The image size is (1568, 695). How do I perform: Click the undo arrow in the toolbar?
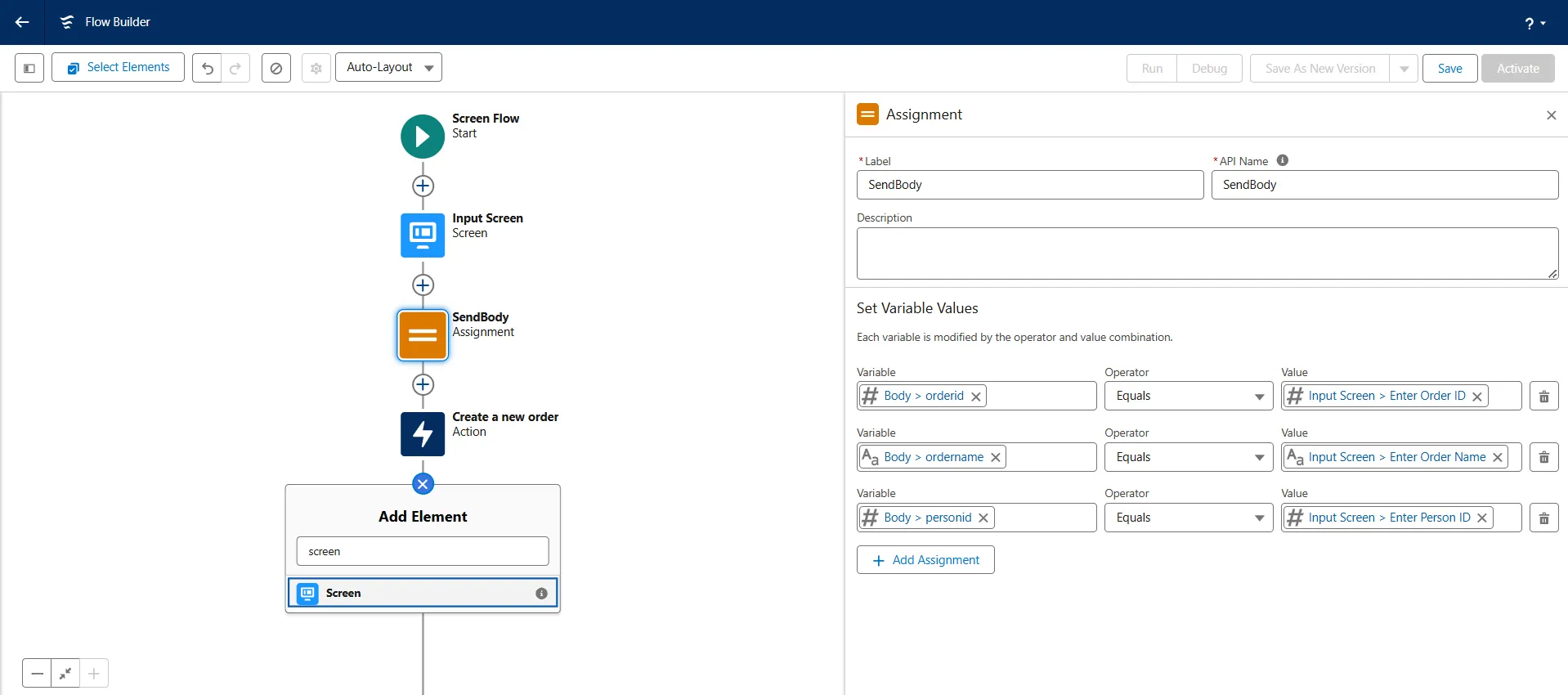click(x=208, y=69)
